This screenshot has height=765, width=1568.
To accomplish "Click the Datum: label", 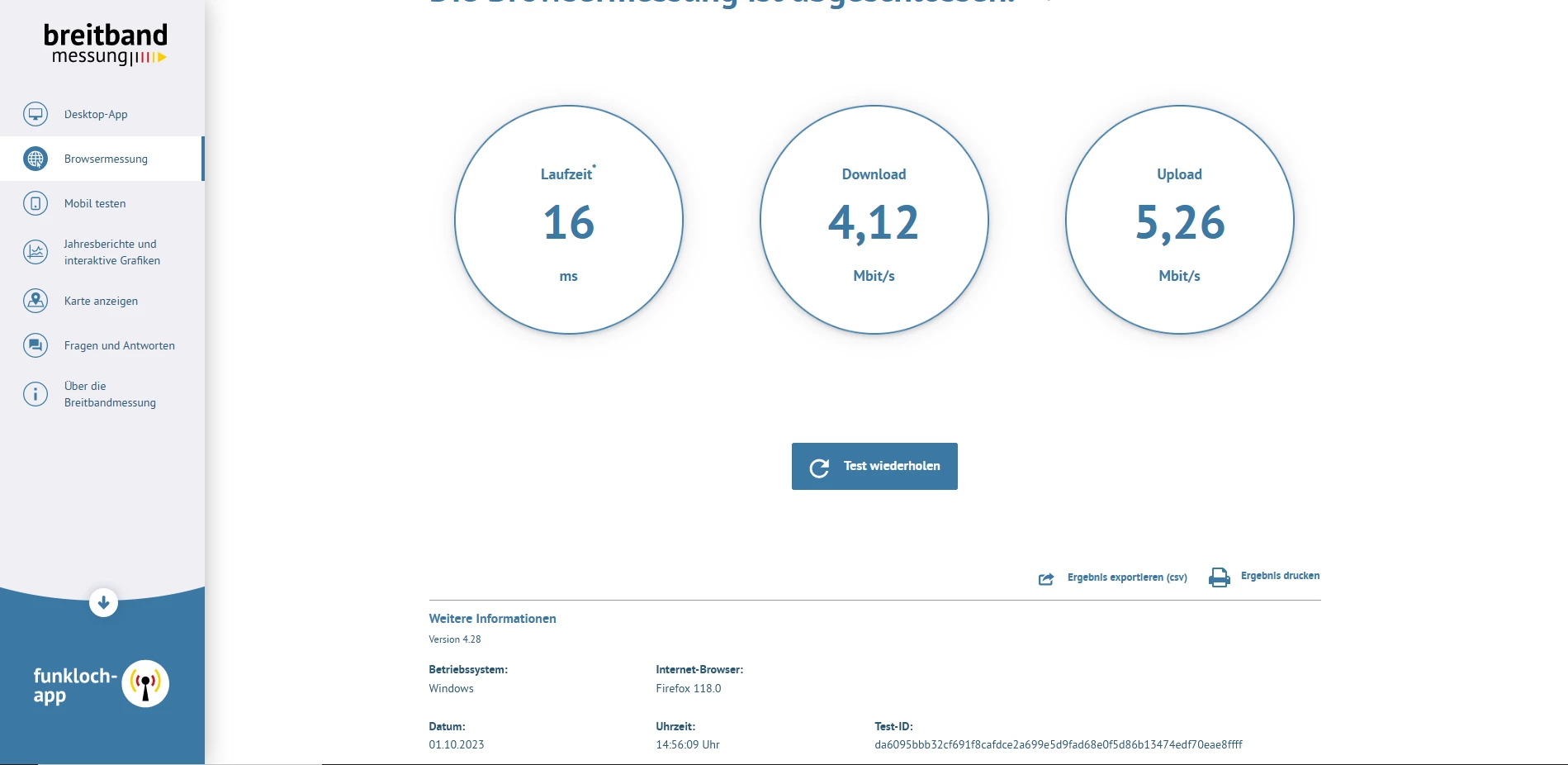I will [x=447, y=726].
